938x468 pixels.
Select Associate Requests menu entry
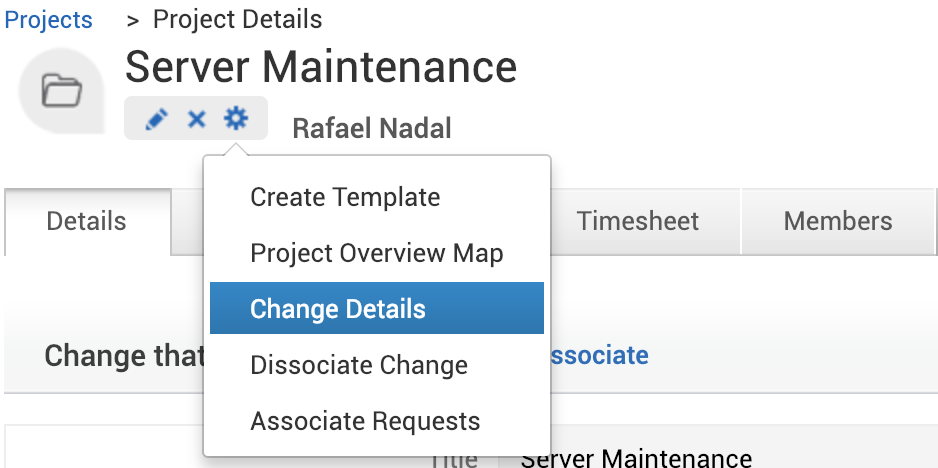365,421
